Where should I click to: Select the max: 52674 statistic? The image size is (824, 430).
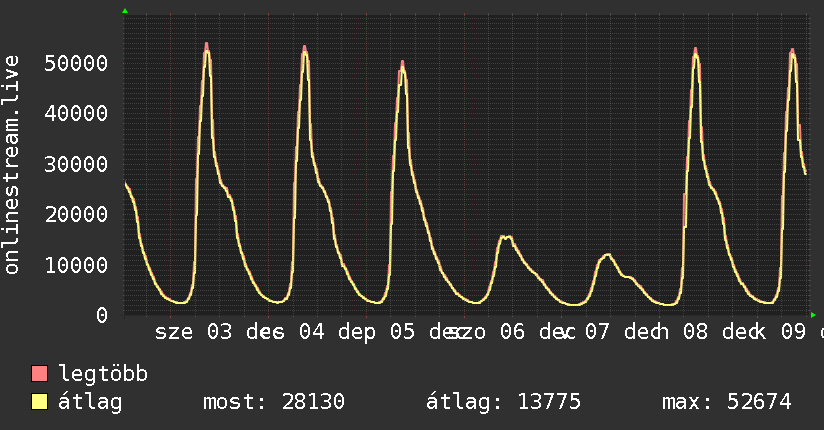click(726, 402)
